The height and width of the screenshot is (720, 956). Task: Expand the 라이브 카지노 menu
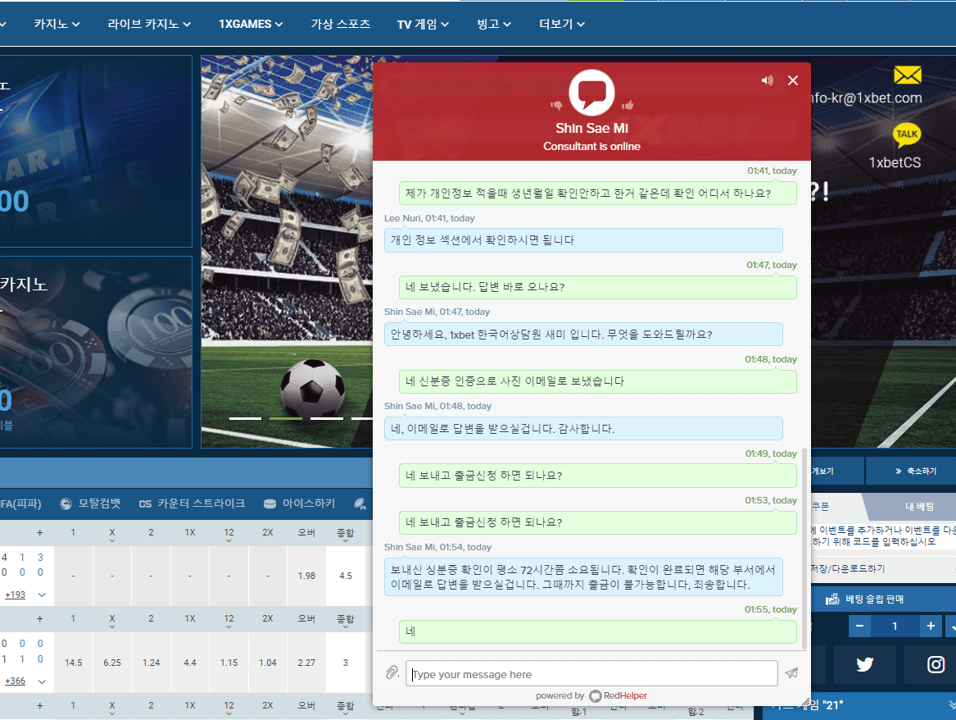149,24
